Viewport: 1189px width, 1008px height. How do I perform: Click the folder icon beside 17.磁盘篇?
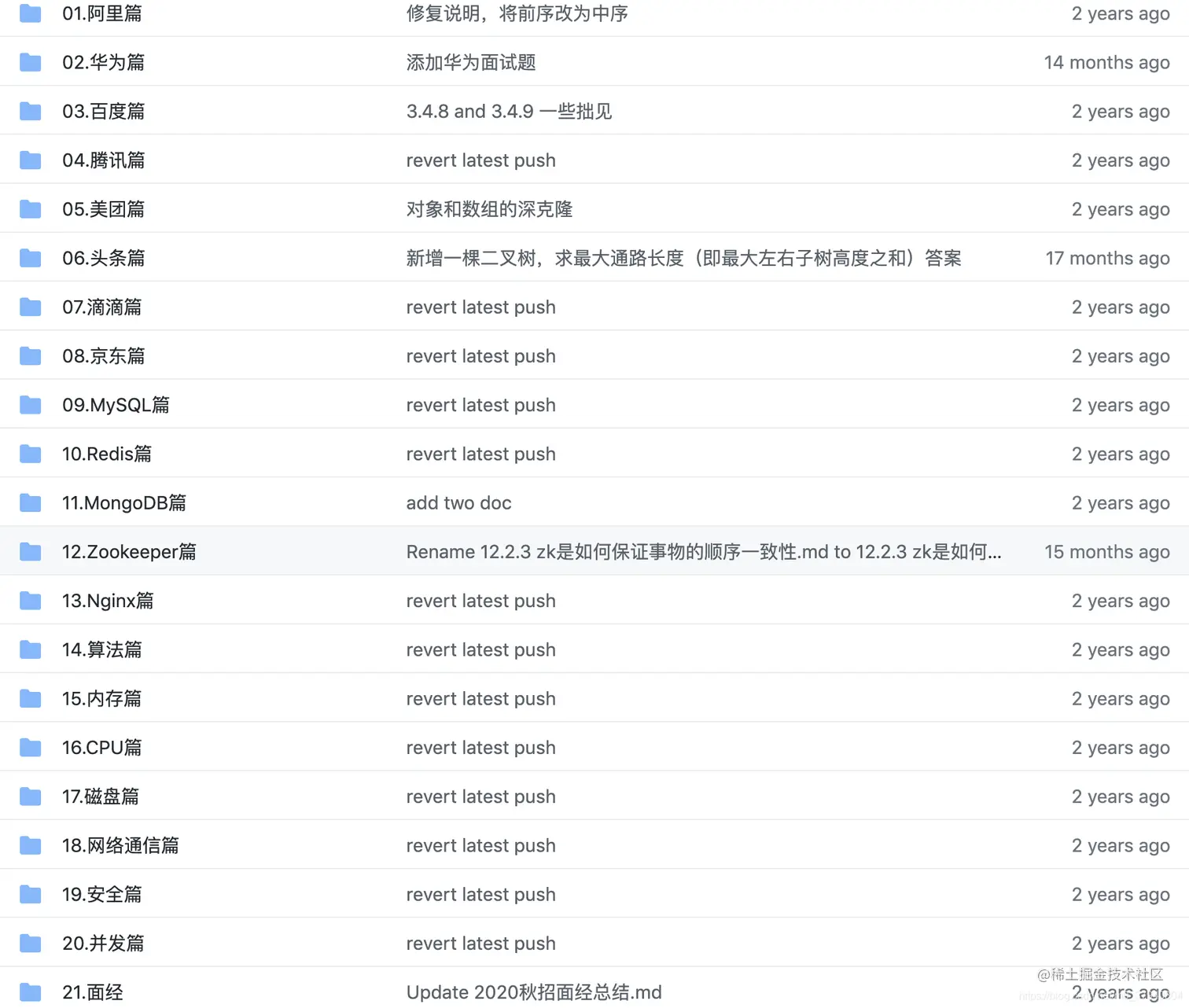tap(30, 796)
